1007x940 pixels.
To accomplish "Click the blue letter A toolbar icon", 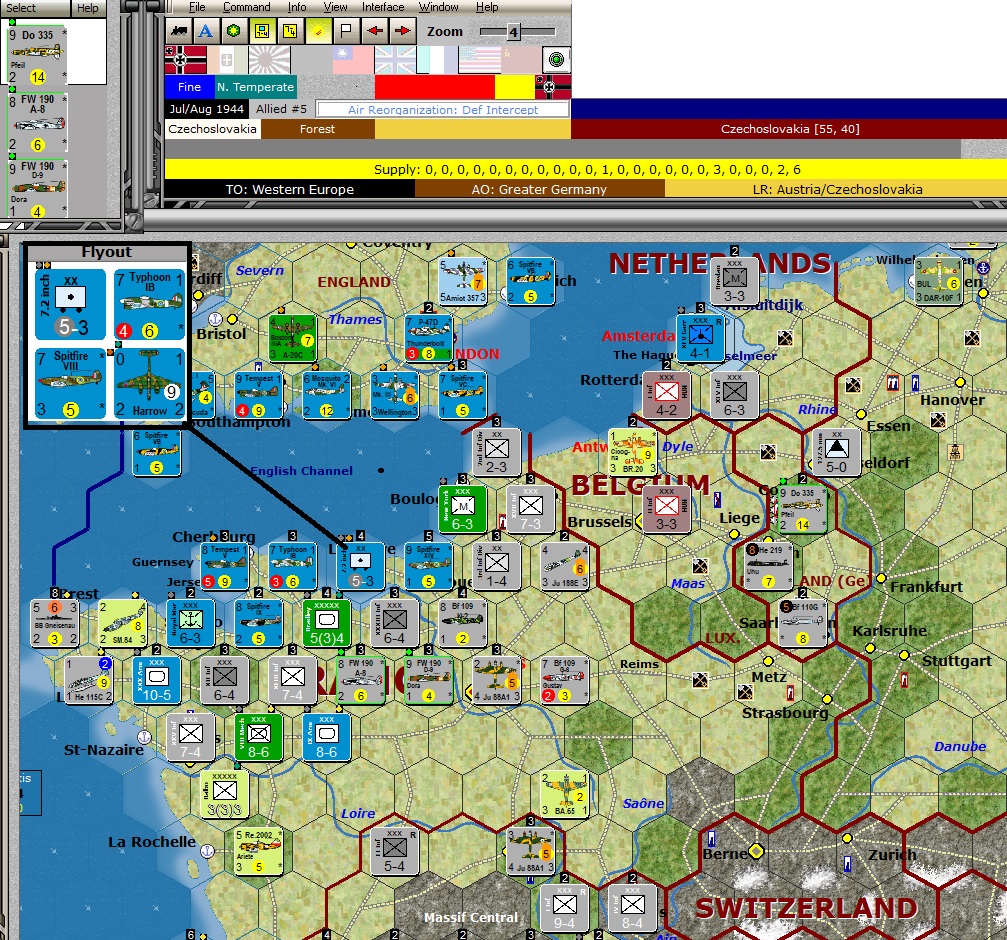I will coord(206,31).
